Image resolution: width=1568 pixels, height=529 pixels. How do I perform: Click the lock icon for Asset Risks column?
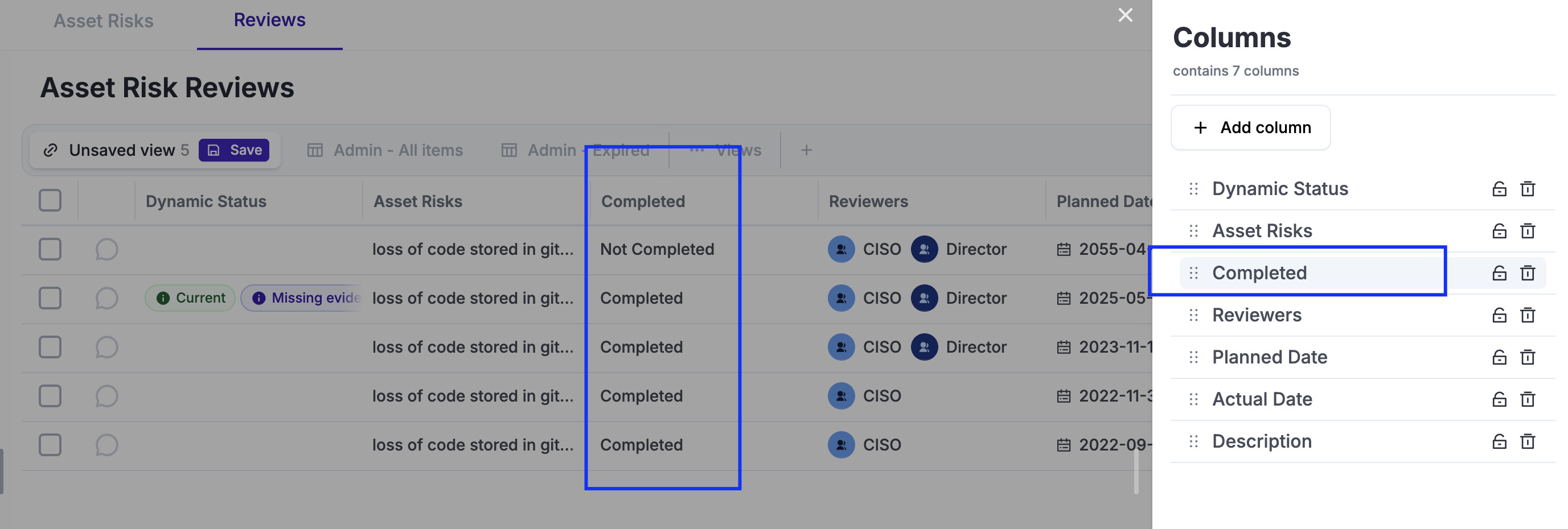1499,231
